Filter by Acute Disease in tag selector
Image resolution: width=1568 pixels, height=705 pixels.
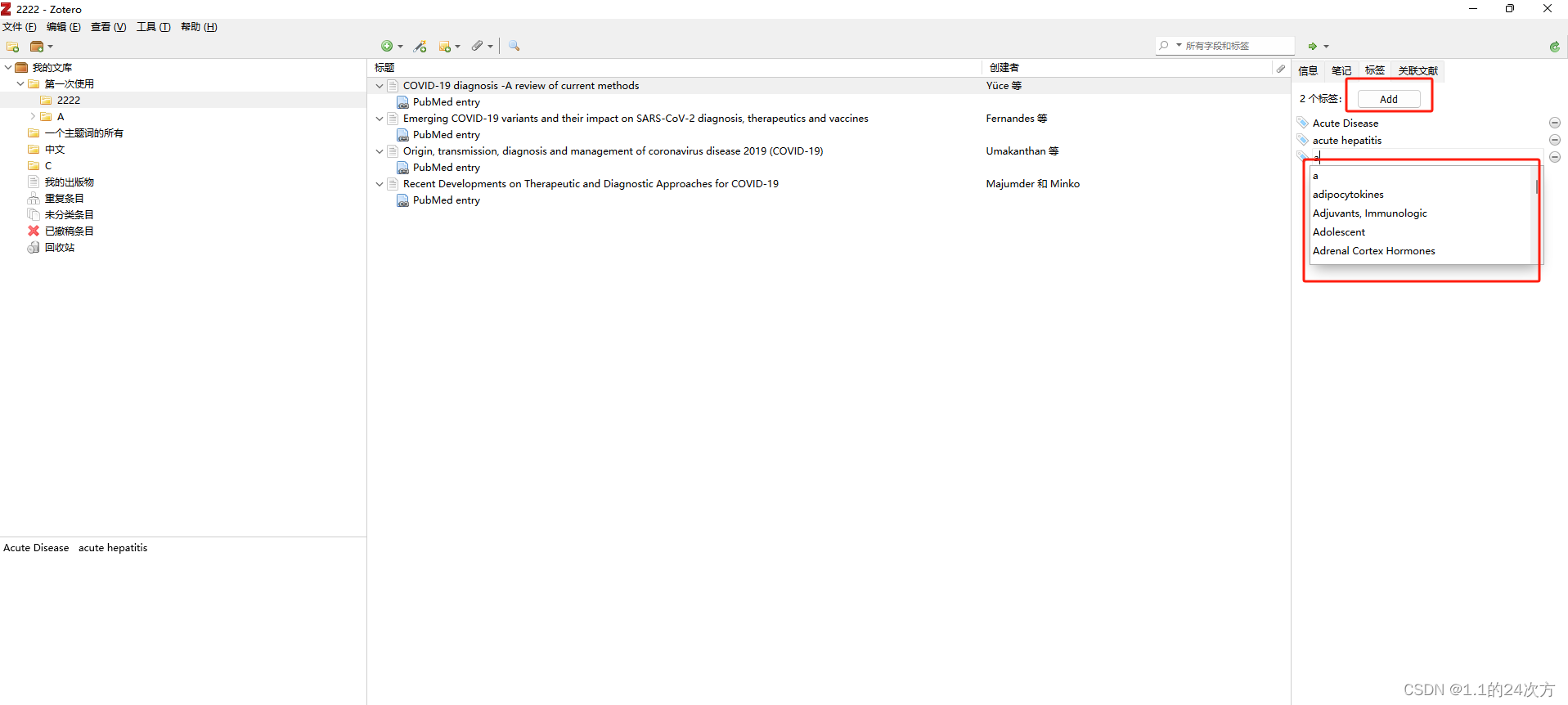pyautogui.click(x=36, y=548)
